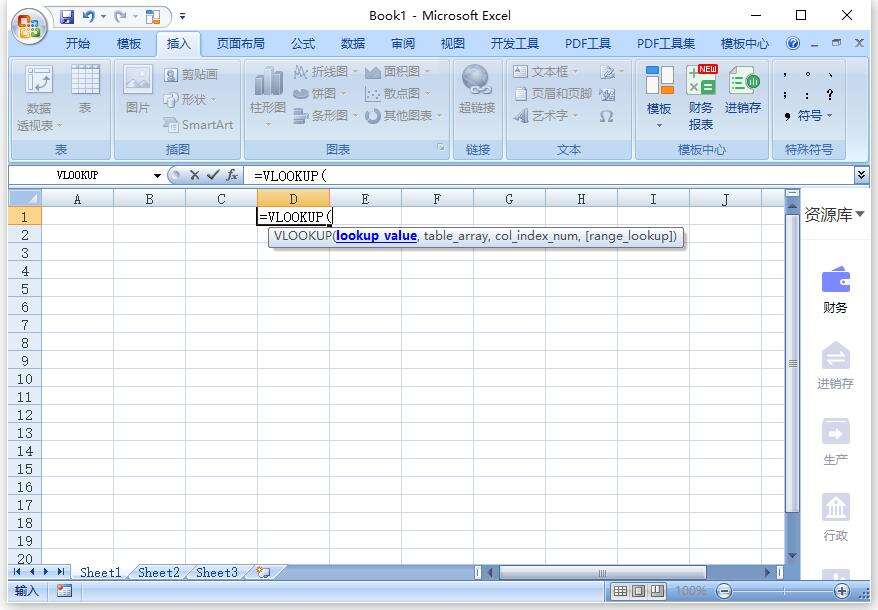Switch to 开始 ribbon tab
Screen dimensions: 878x610
tap(78, 44)
